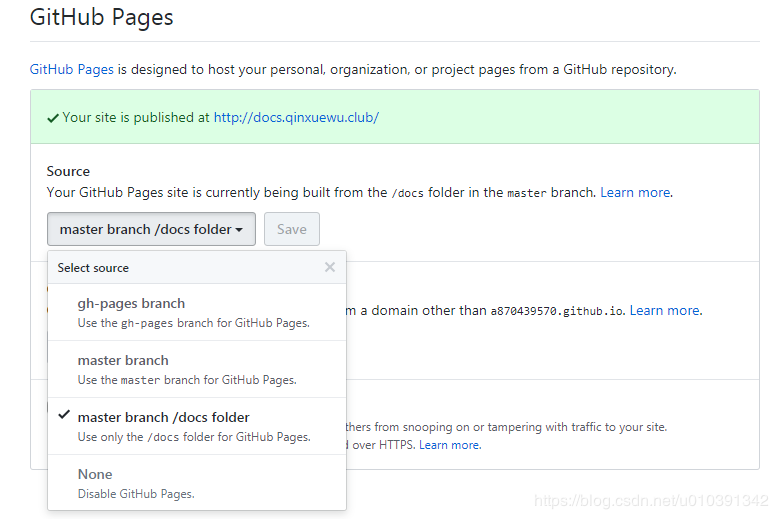Screen dimensions: 778x519
Task: Open Learn more link about HTTPS
Action: pyautogui.click(x=450, y=444)
